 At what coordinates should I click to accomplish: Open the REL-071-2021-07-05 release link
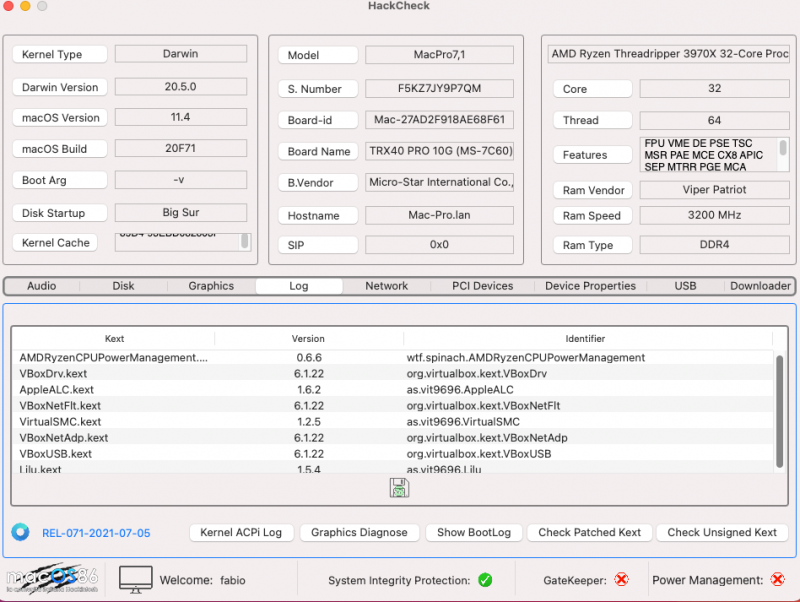(96, 533)
